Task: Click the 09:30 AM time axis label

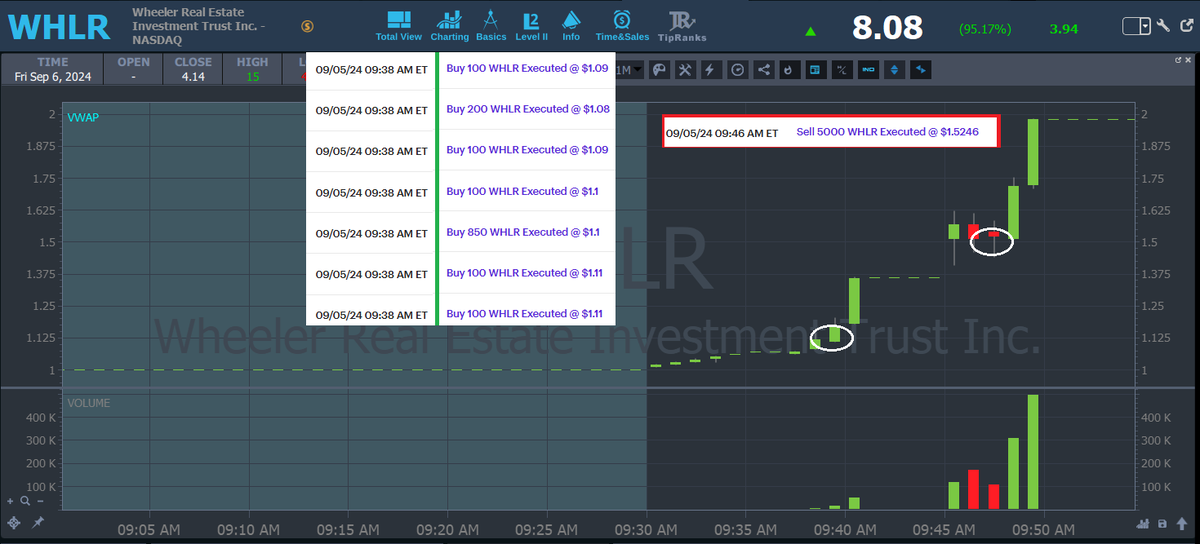Action: [x=647, y=529]
